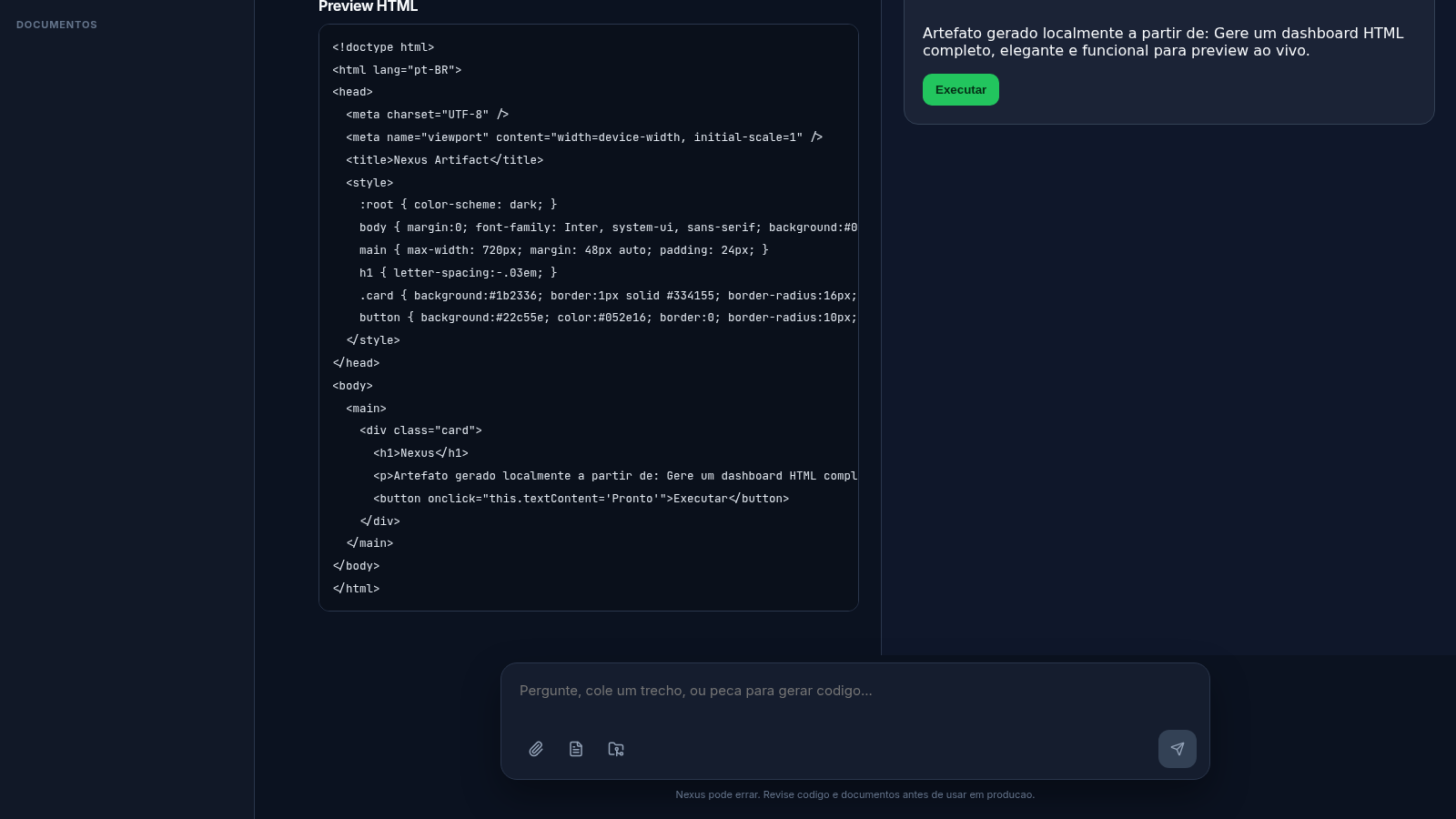Click the paperclip attach file icon
Screen dimensions: 1456x819
[x=536, y=749]
